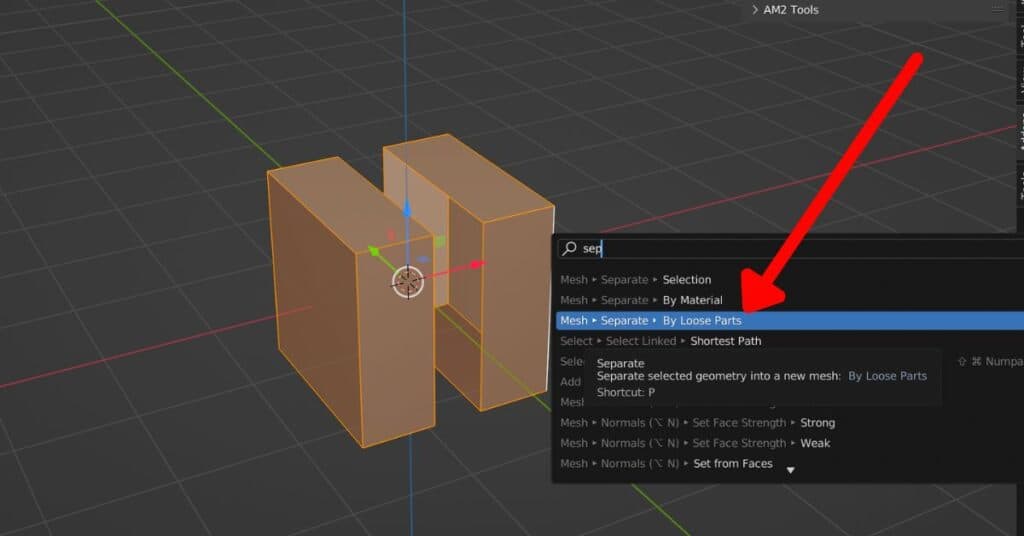Focus the search field containing "sep"
1024x536 pixels.
(x=780, y=249)
